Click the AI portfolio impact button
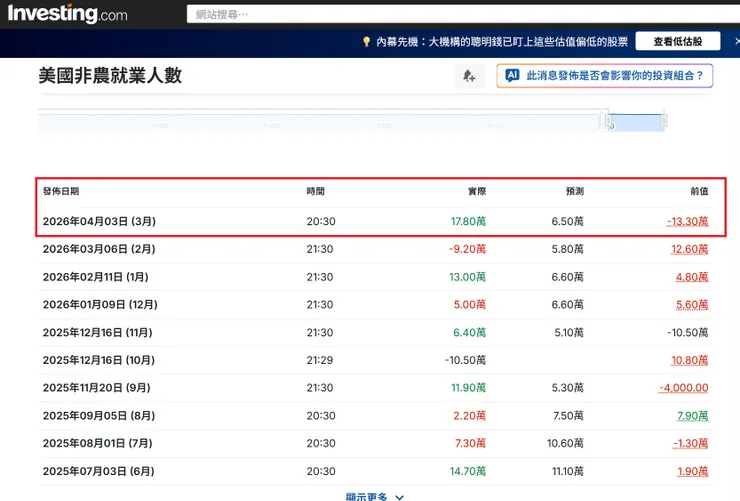 pyautogui.click(x=605, y=76)
